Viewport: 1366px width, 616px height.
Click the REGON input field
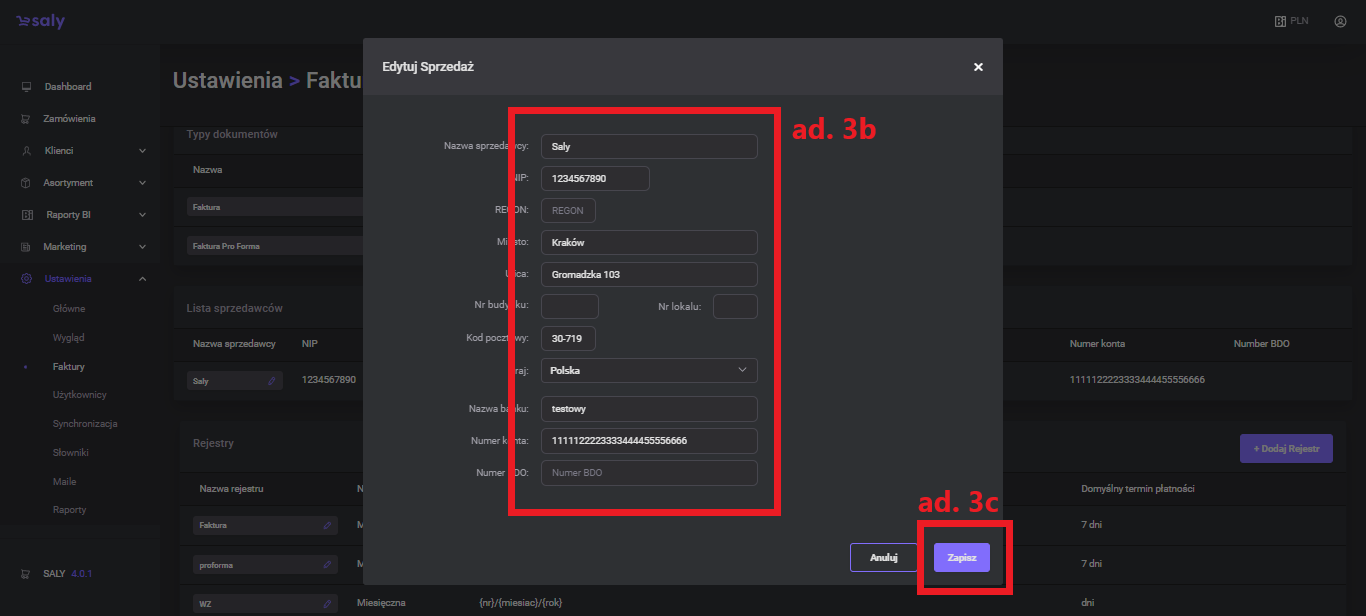point(568,210)
